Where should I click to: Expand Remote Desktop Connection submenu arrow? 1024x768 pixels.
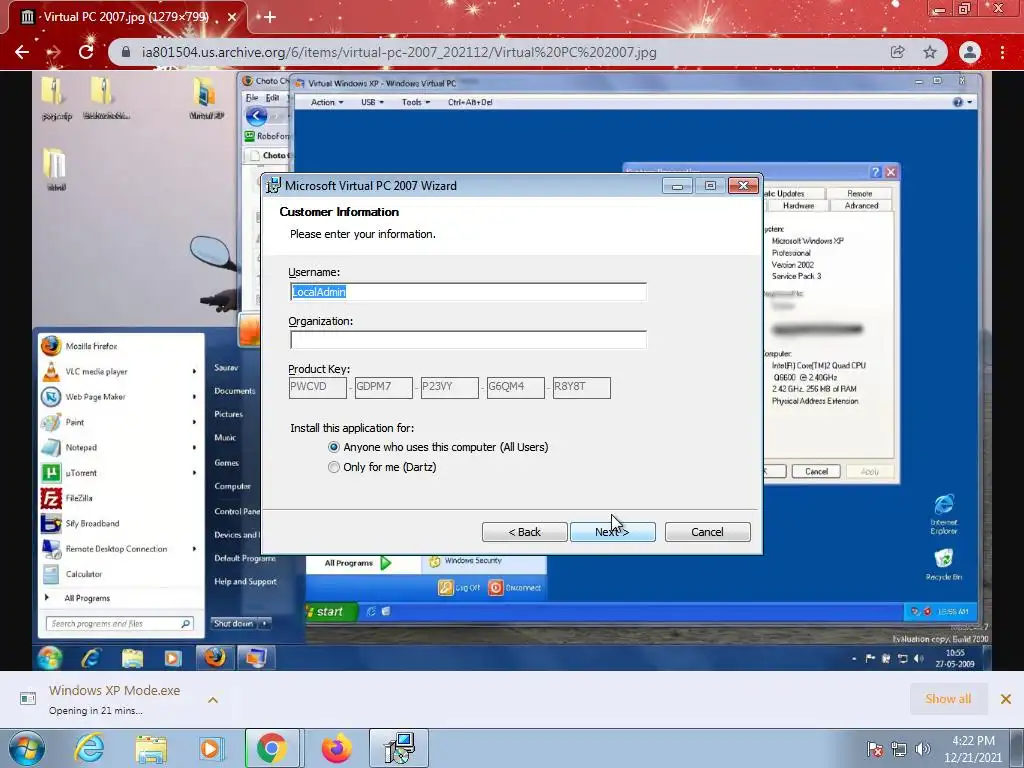tap(194, 549)
